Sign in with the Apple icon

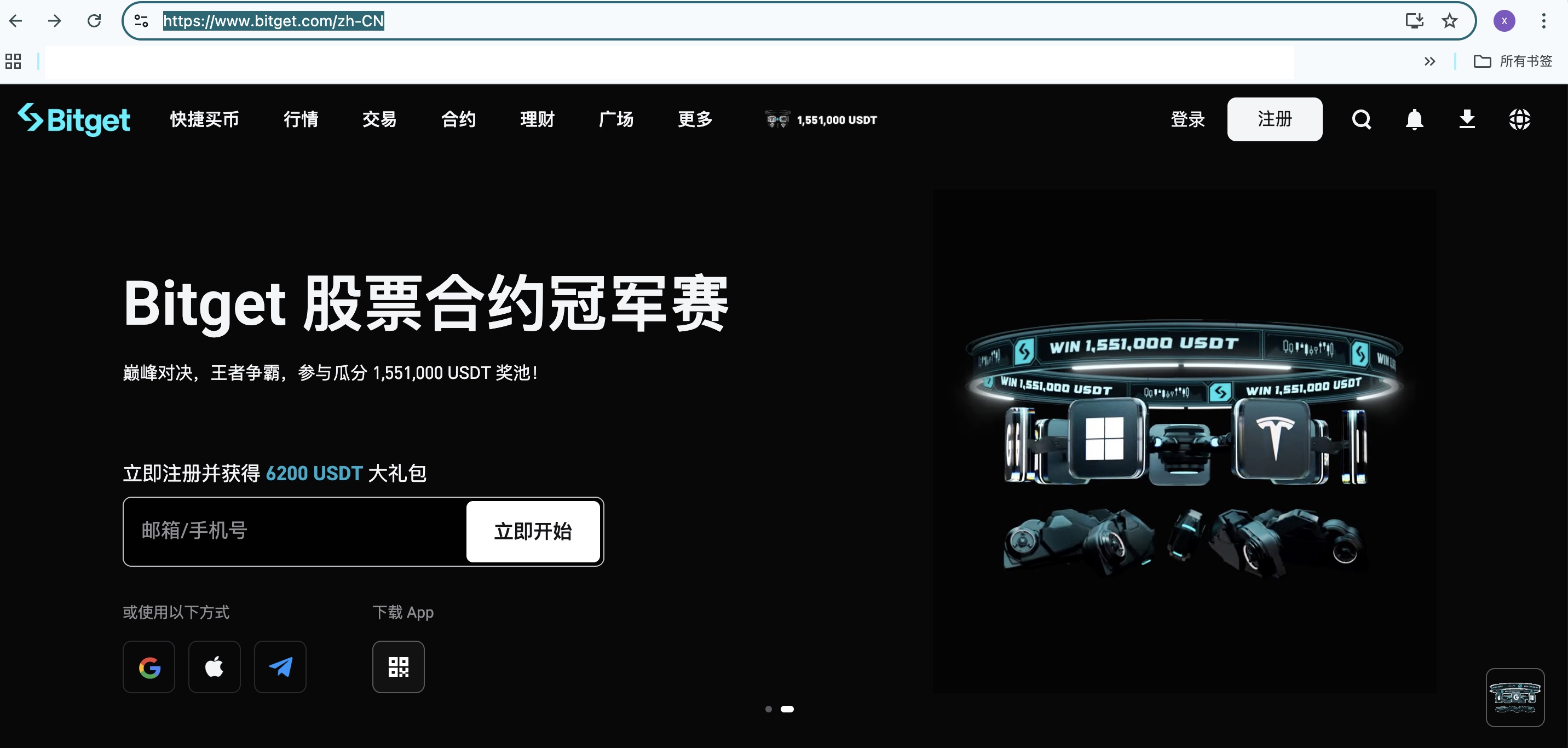pos(214,667)
